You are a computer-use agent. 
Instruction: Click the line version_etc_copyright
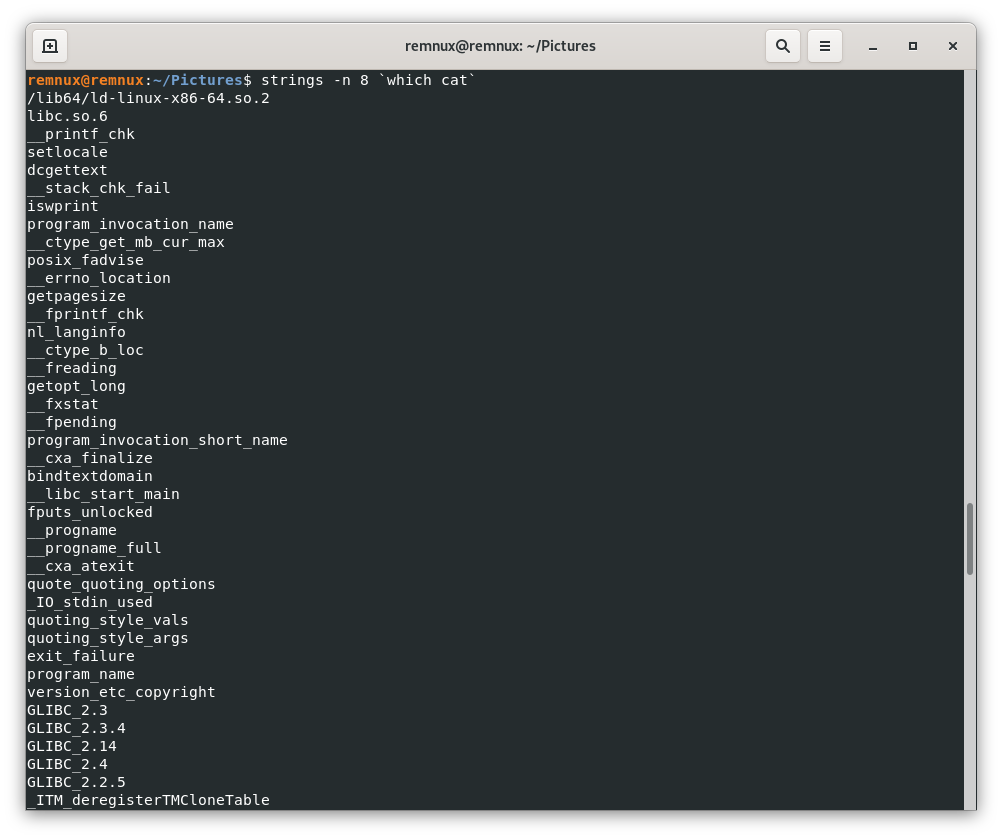(x=121, y=692)
